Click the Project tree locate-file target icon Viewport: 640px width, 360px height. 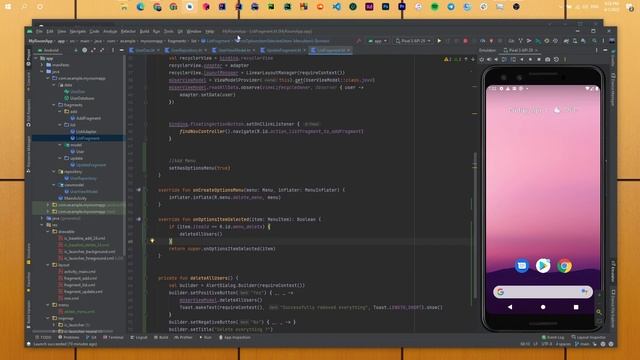84,50
